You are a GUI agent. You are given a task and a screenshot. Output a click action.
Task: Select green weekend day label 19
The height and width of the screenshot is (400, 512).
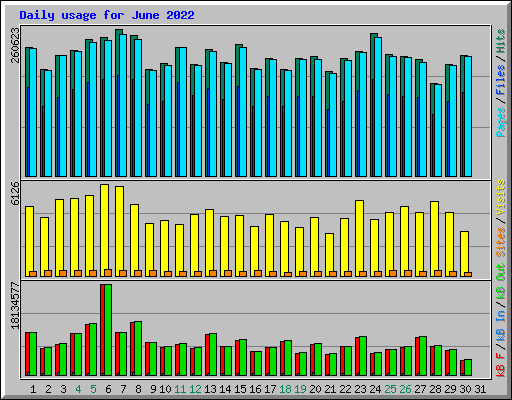click(300, 389)
